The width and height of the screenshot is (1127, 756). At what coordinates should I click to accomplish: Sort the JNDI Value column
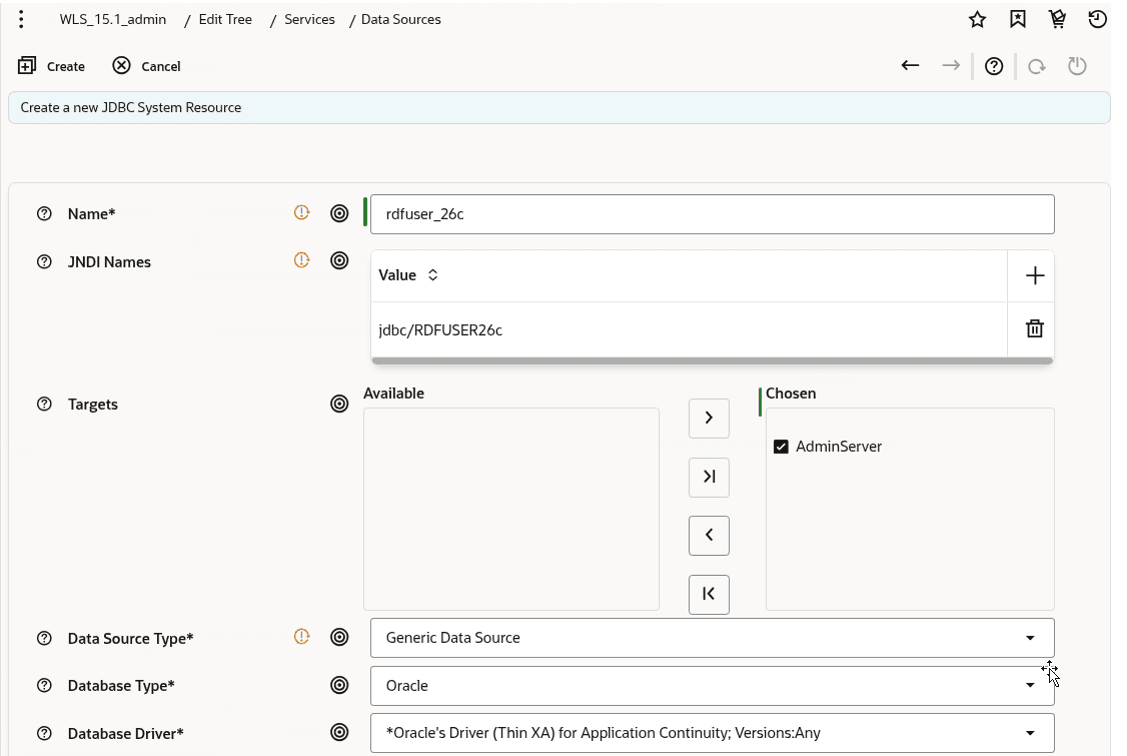pyautogui.click(x=433, y=275)
